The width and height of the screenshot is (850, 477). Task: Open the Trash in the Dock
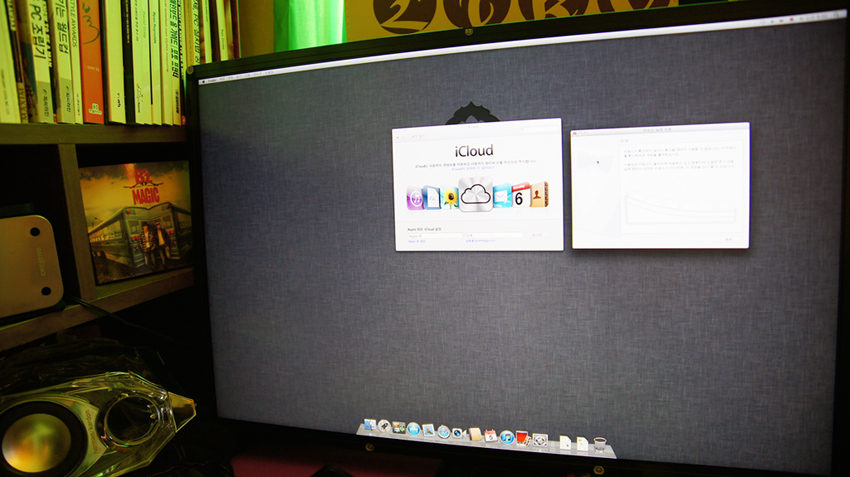click(600, 444)
